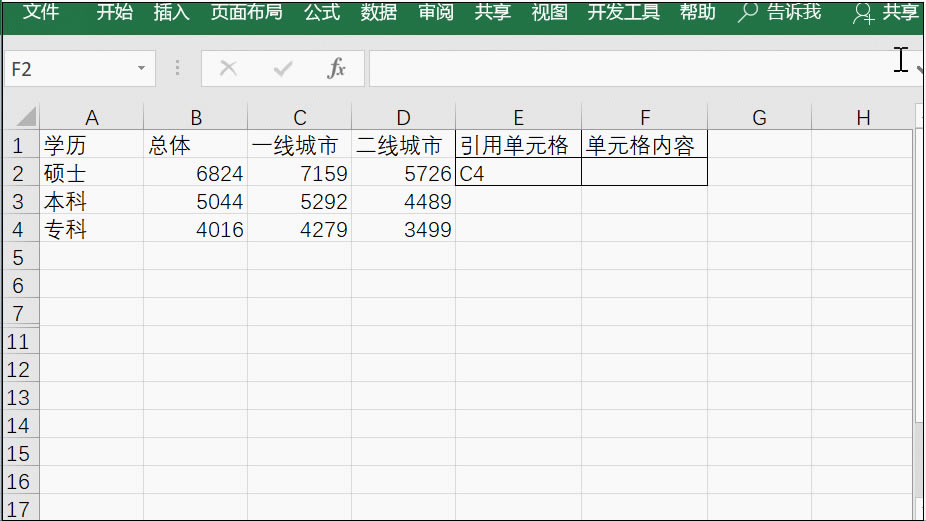
Task: Expand the Name Box dropdown arrow
Action: (x=141, y=68)
